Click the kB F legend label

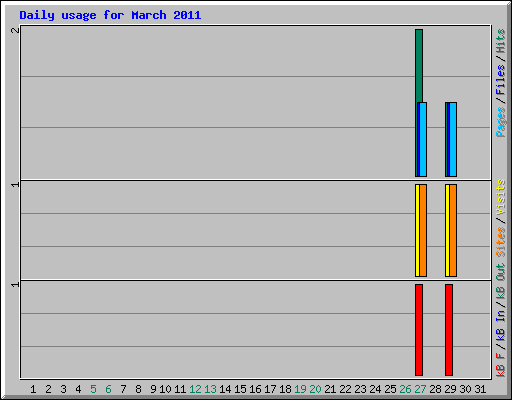(x=500, y=364)
